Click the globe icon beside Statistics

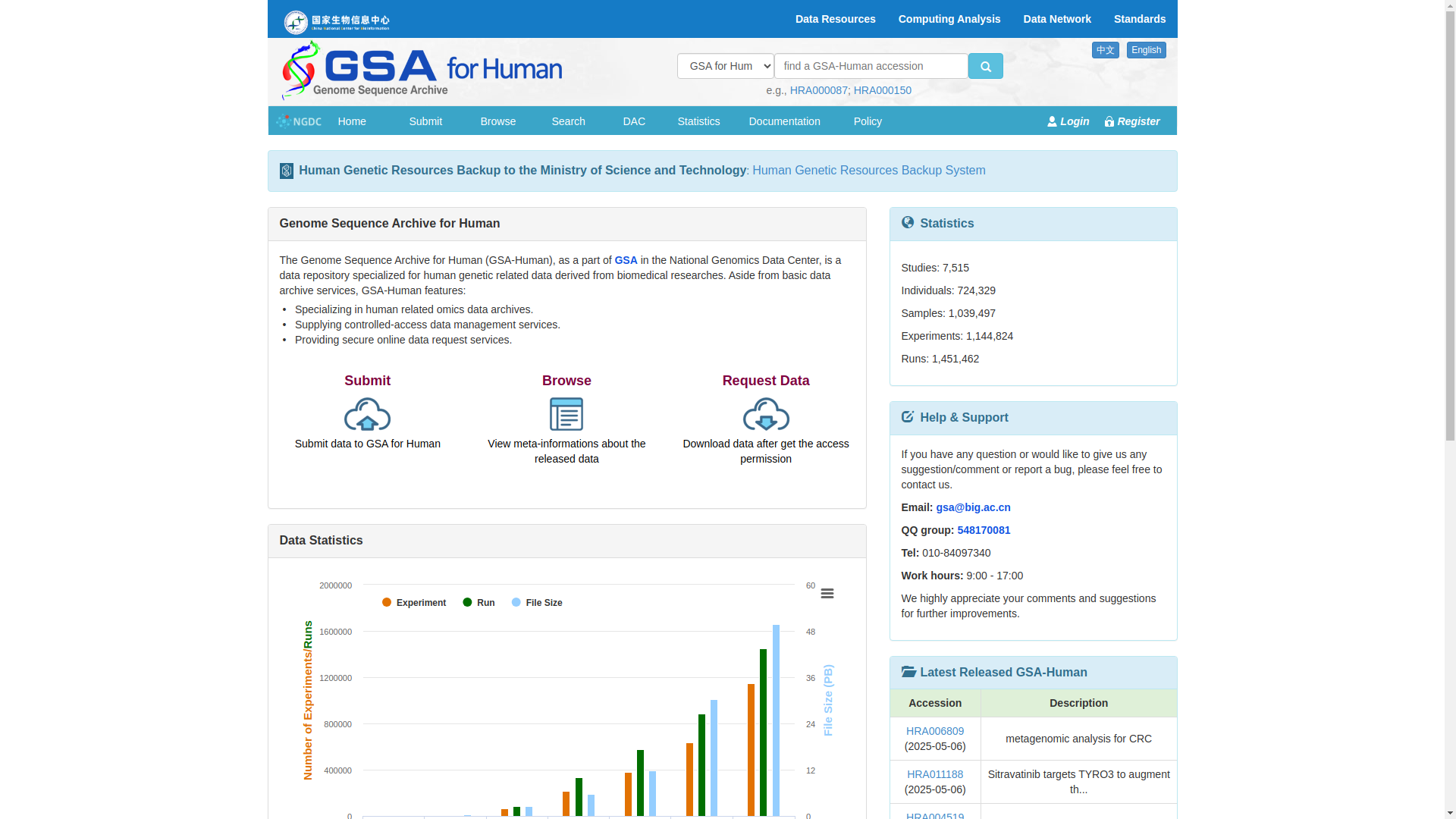click(908, 222)
